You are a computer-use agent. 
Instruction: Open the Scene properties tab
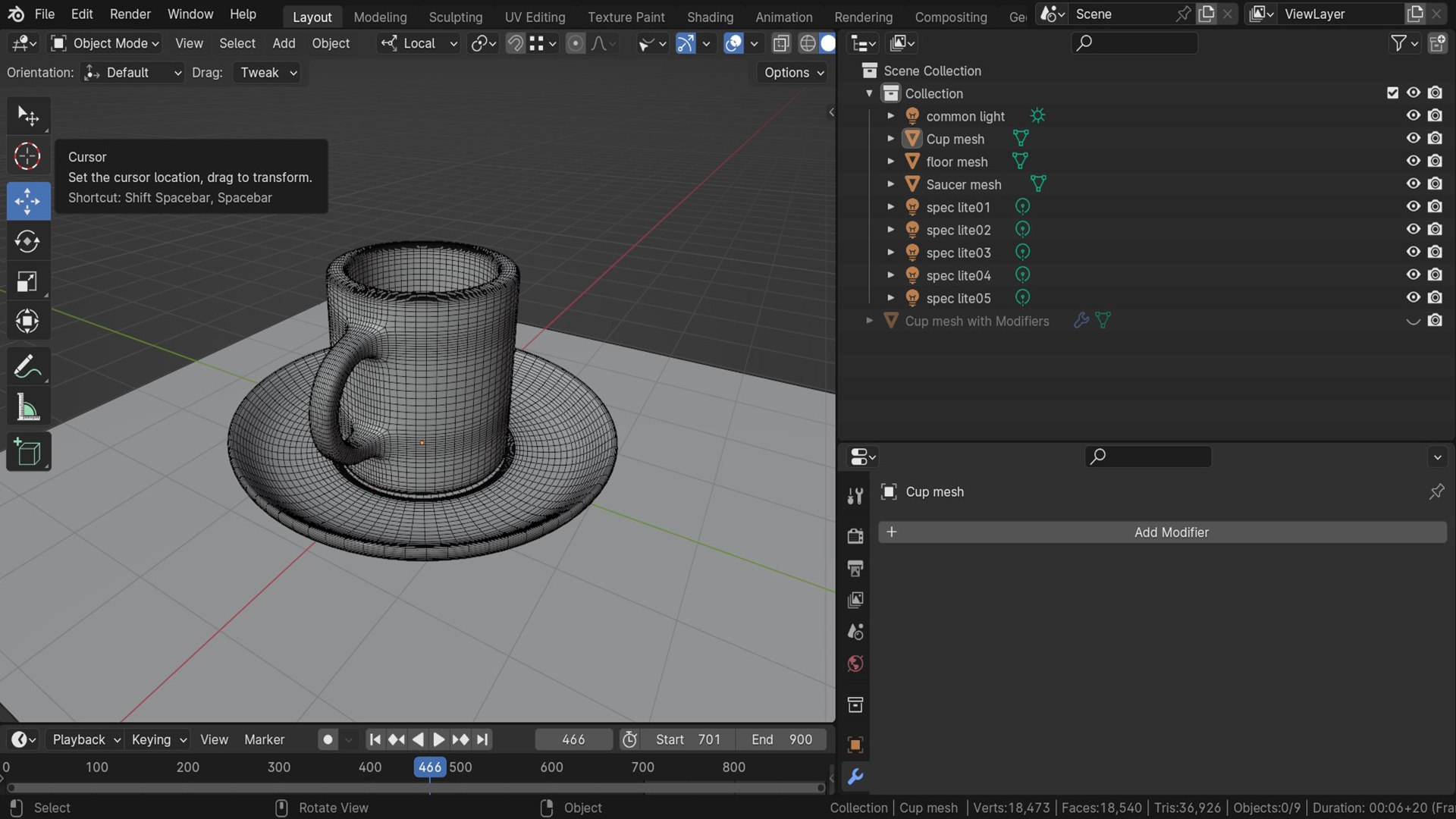click(855, 632)
